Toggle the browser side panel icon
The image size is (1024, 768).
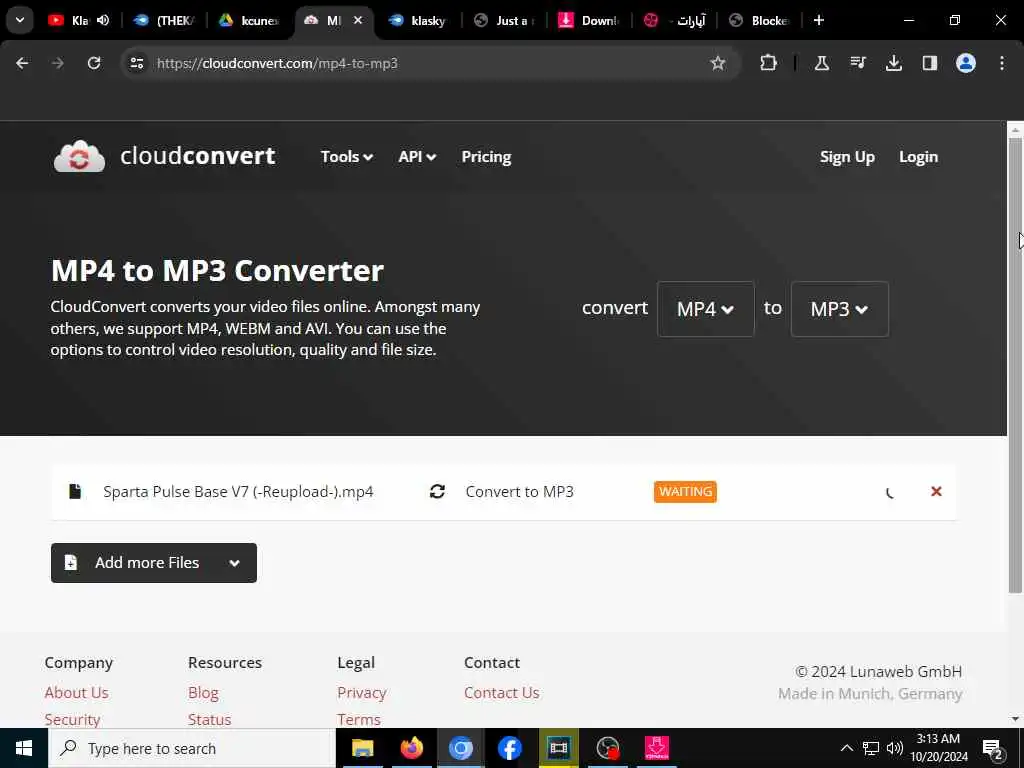pos(929,63)
